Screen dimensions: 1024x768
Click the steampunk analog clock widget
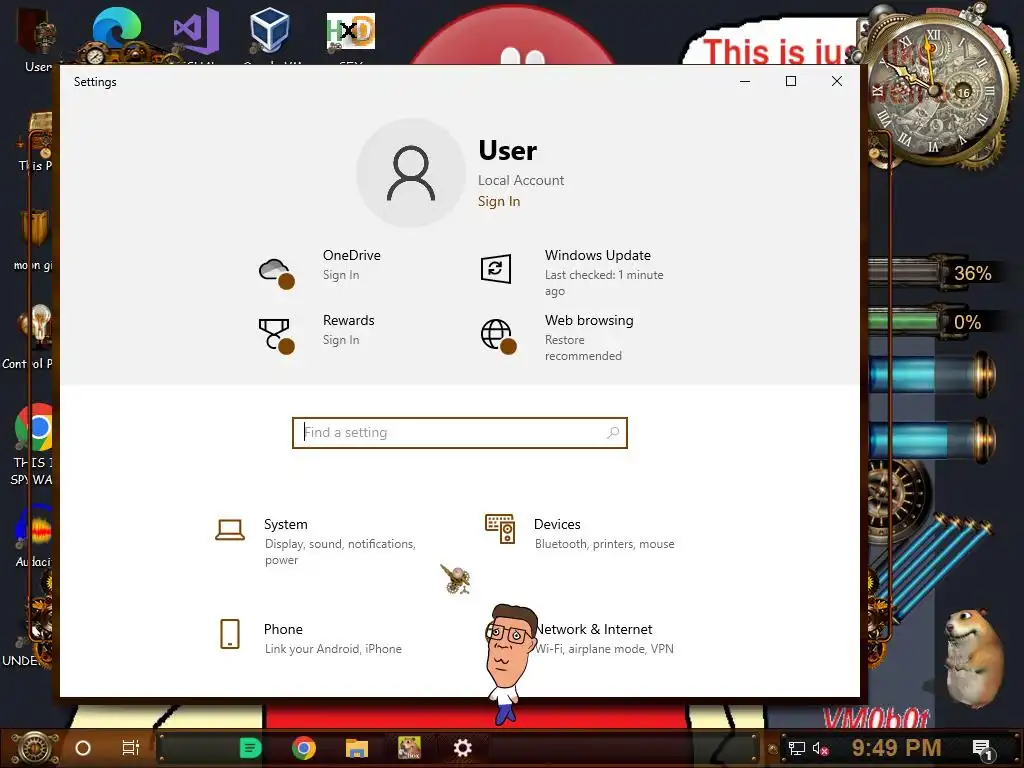[936, 89]
